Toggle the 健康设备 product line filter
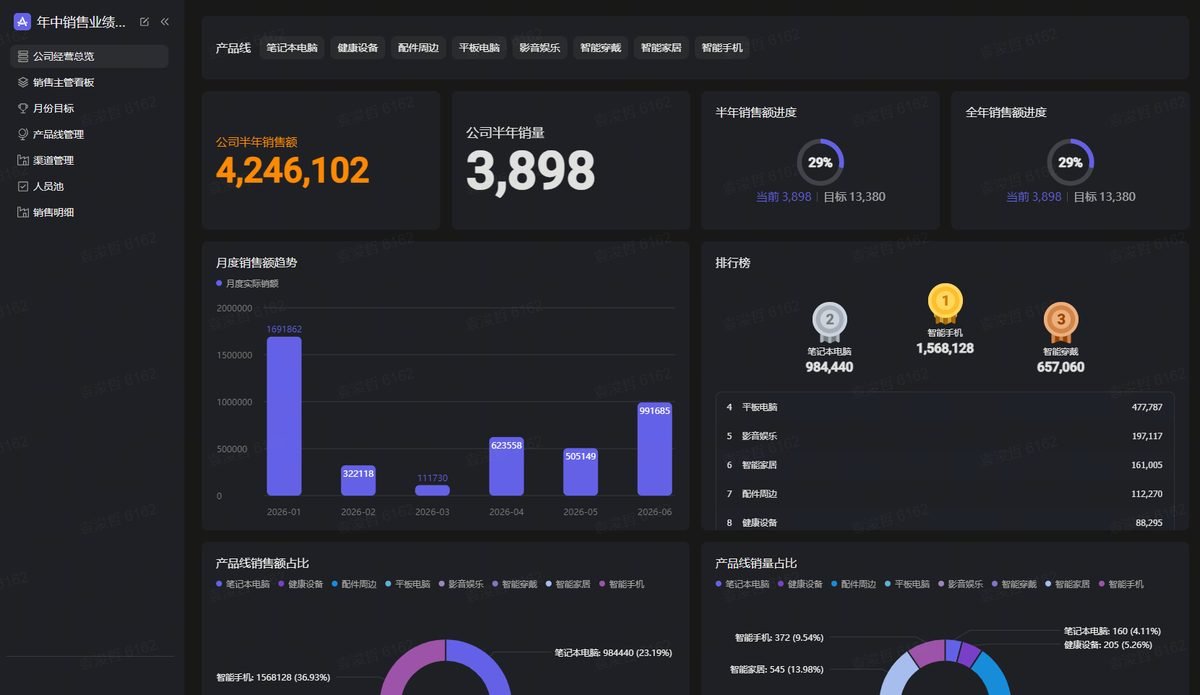 click(x=357, y=47)
